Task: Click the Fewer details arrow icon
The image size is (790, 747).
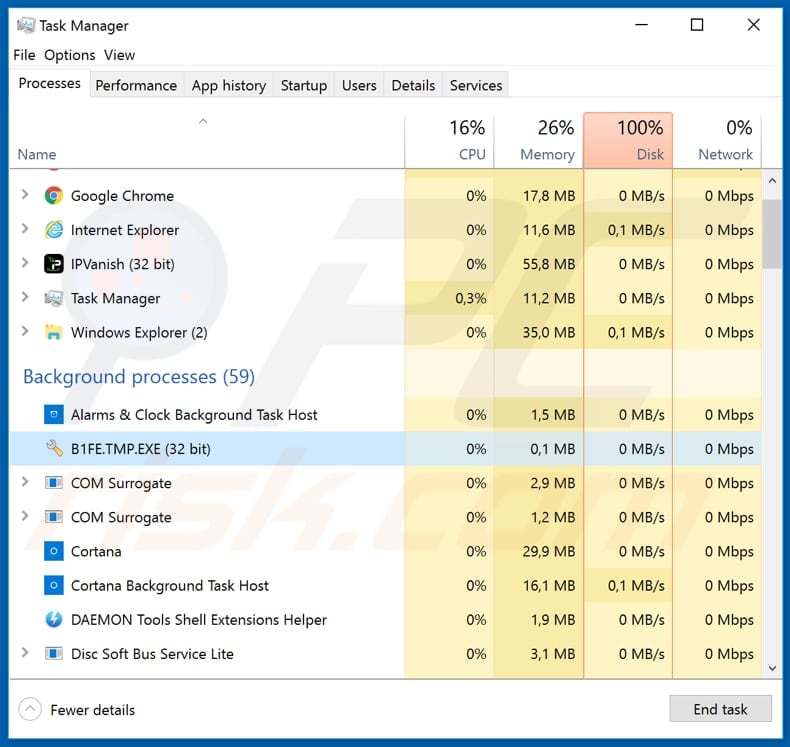Action: (30, 710)
